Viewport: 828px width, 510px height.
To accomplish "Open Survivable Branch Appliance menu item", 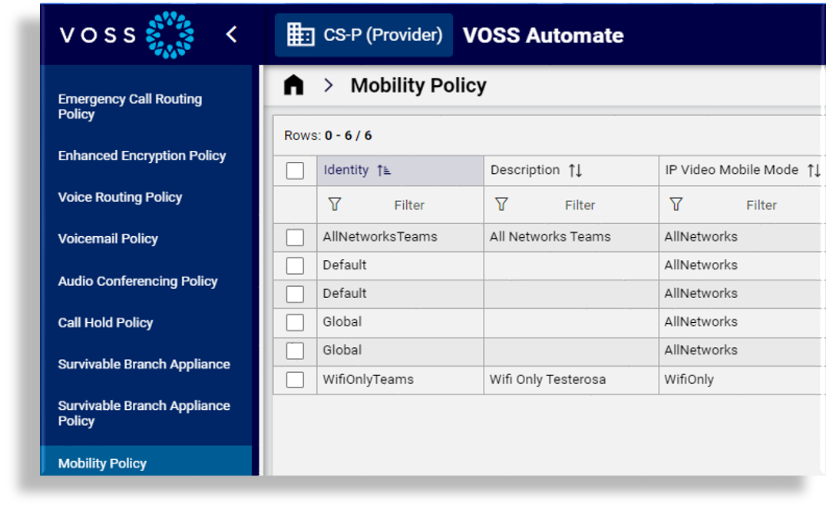I will point(144,364).
